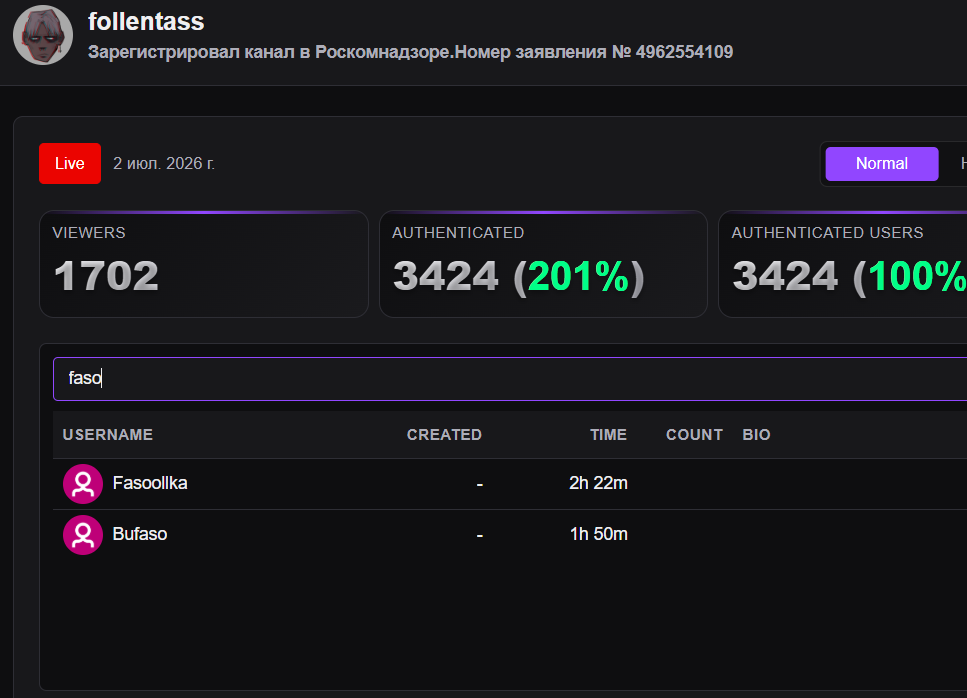Click the follentass channel avatar

[x=43, y=35]
